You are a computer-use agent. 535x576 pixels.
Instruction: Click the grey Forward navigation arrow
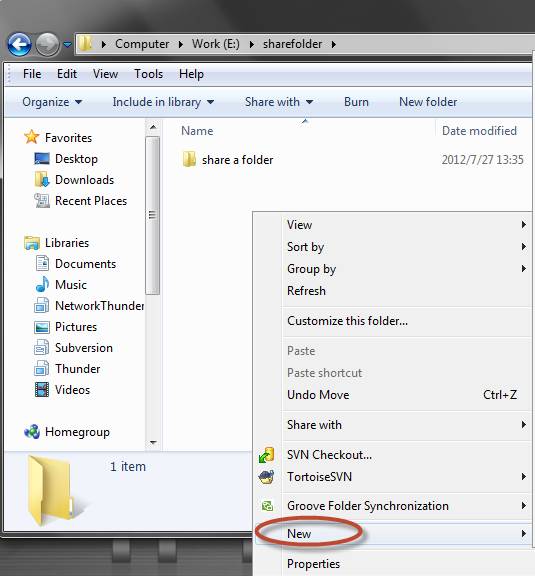tap(47, 44)
